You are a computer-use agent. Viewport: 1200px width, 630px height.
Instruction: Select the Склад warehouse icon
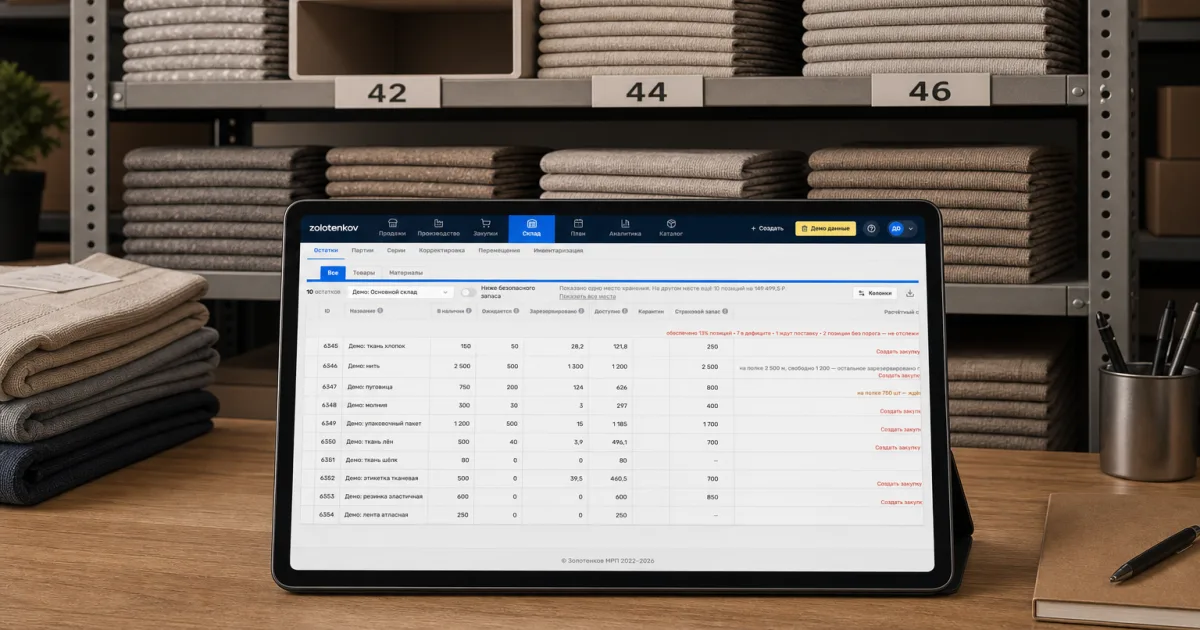532,223
